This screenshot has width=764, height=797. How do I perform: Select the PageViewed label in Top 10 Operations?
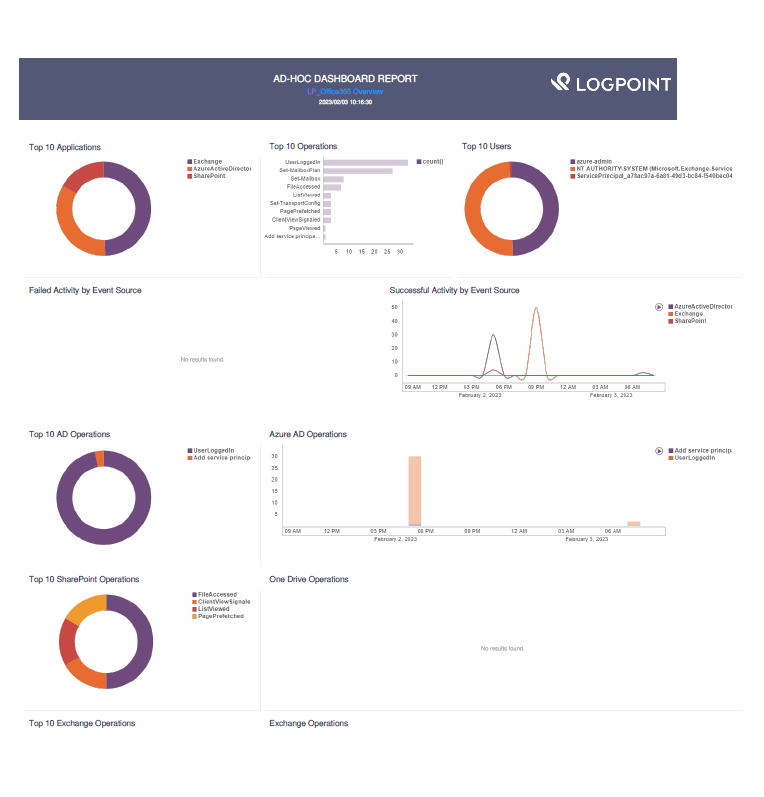pyautogui.click(x=304, y=228)
